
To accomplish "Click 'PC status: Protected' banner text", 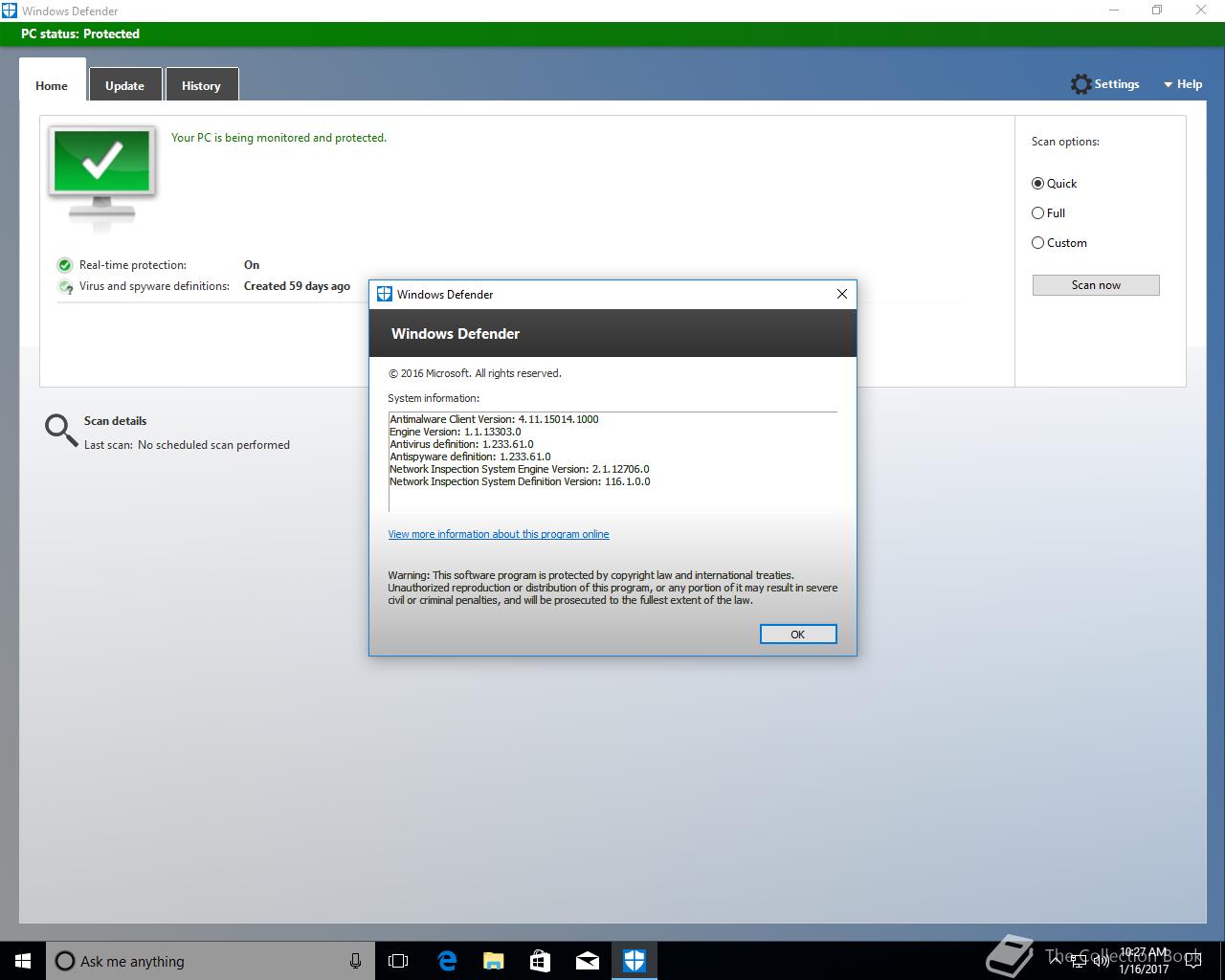I will 80,33.
